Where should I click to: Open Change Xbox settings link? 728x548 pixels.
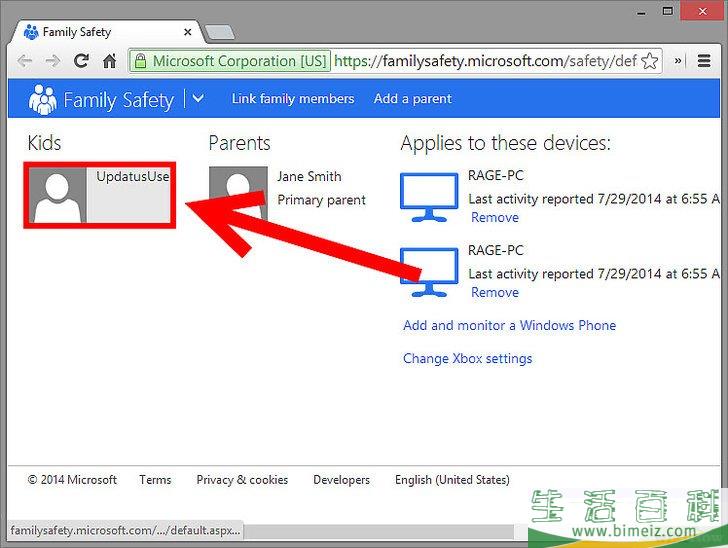468,359
